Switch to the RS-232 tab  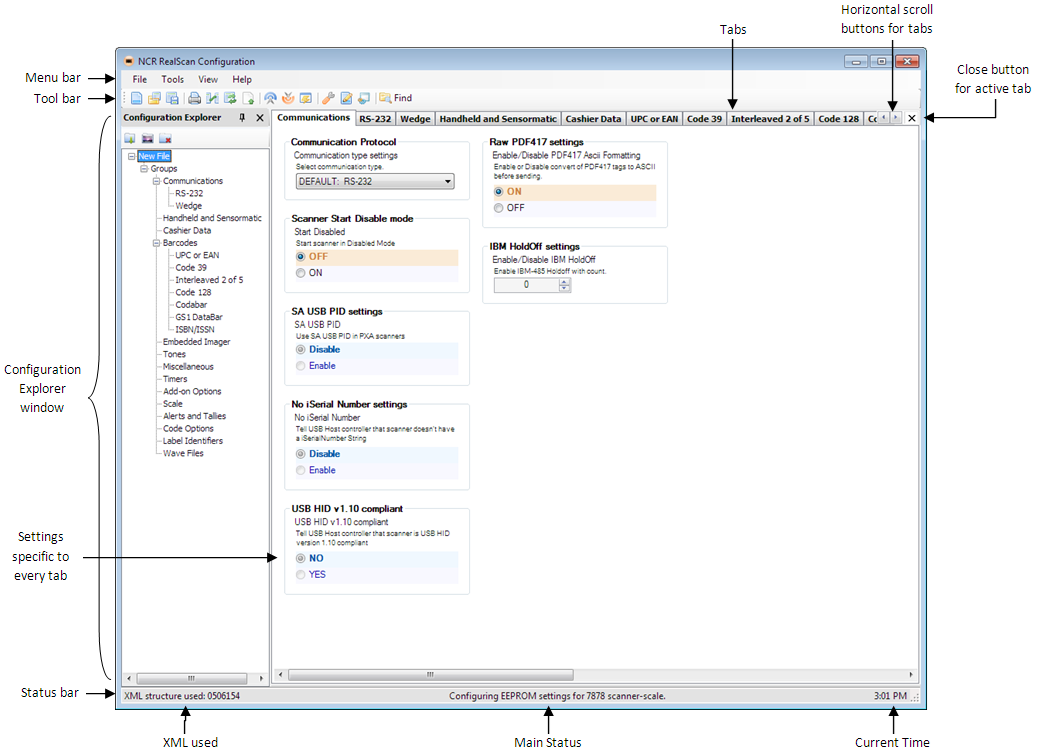click(375, 119)
